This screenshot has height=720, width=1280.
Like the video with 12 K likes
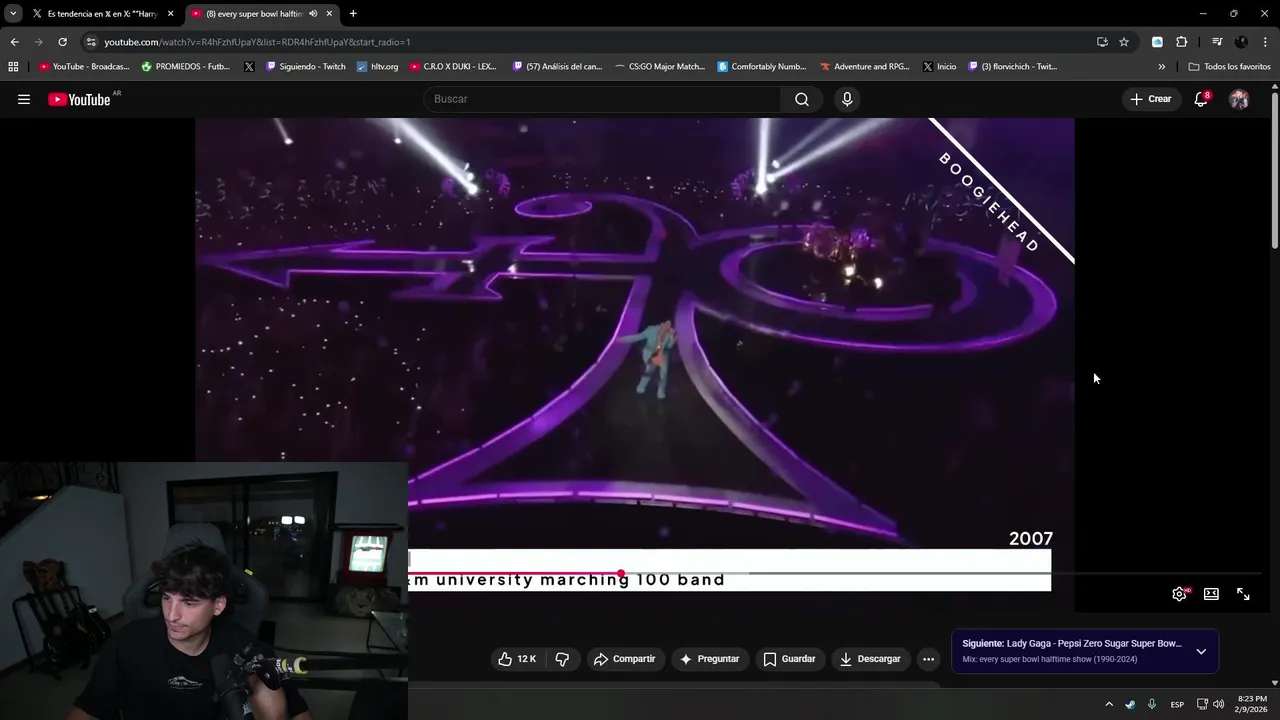coord(517,659)
